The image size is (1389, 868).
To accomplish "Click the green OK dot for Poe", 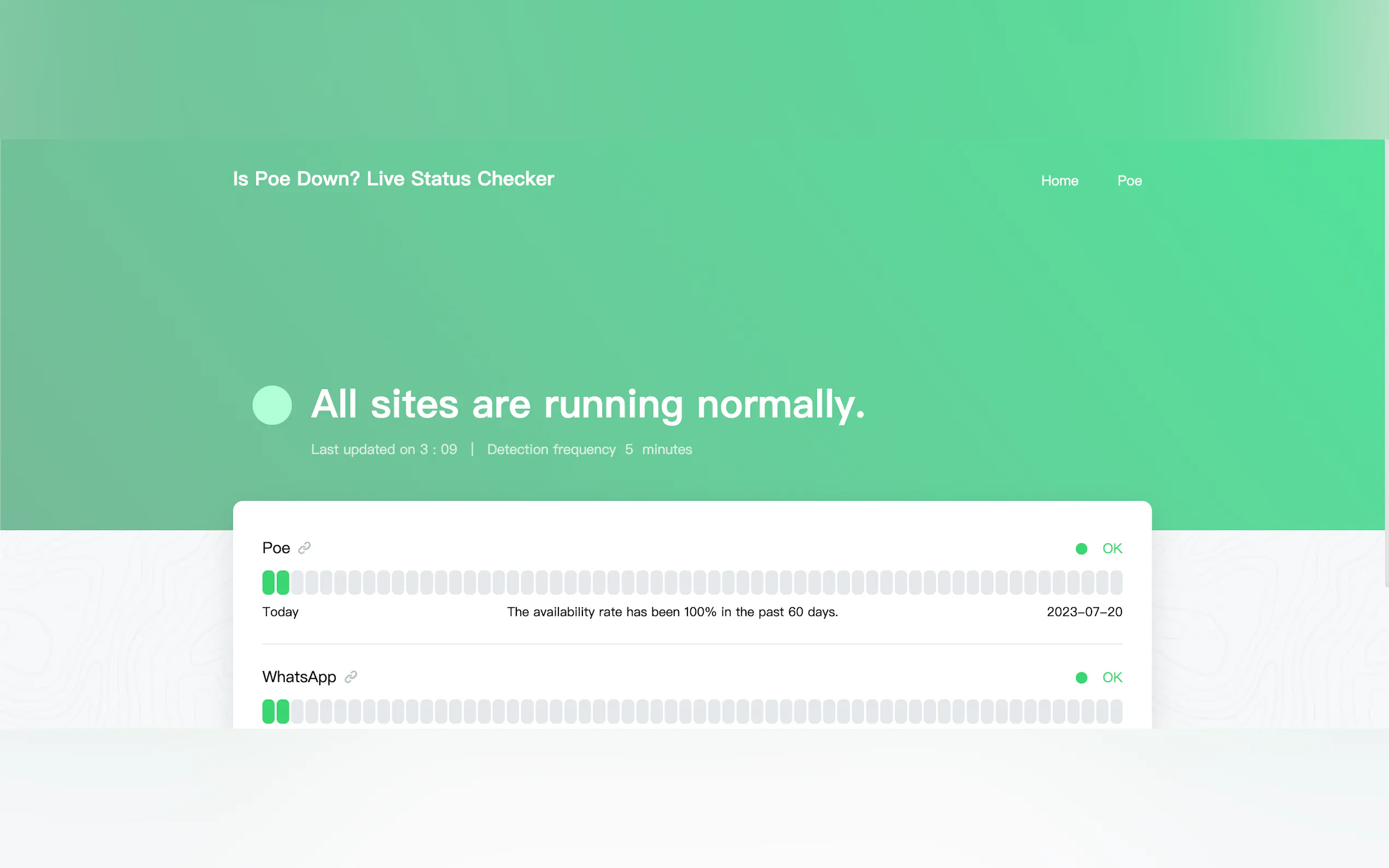I will pos(1081,549).
